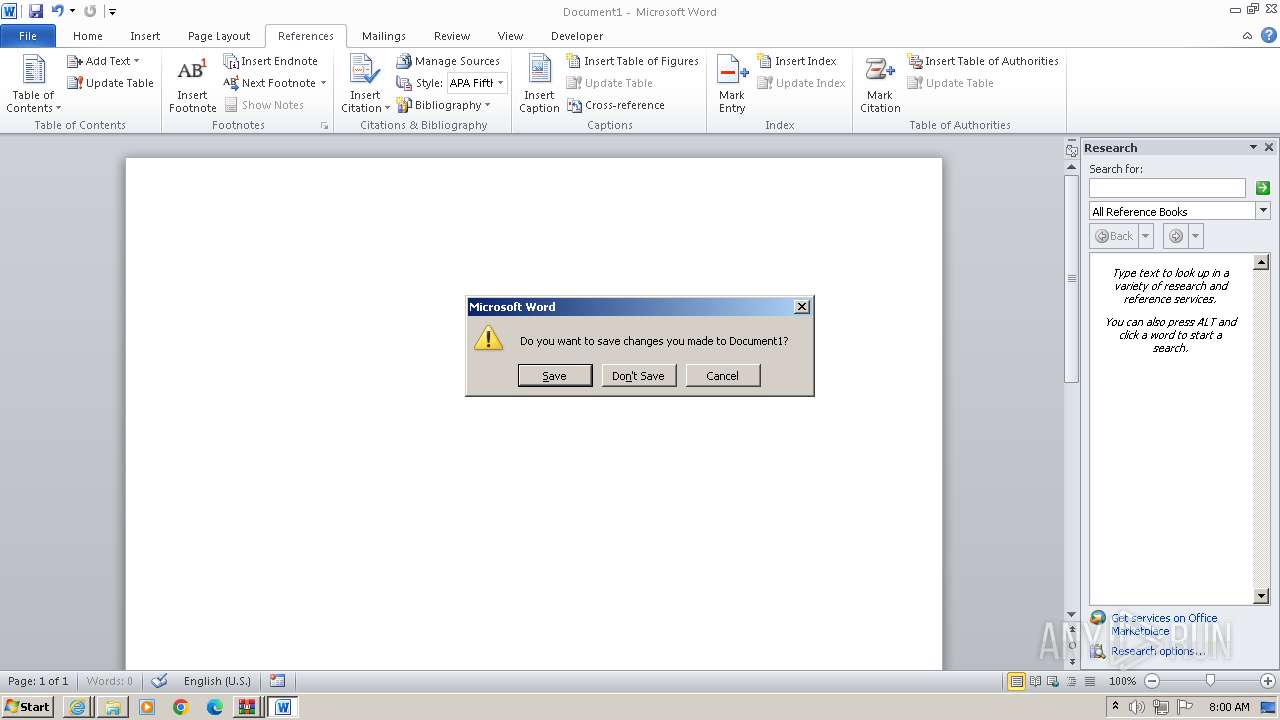Click the Cross-reference button
This screenshot has height=720, width=1280.
pos(616,105)
